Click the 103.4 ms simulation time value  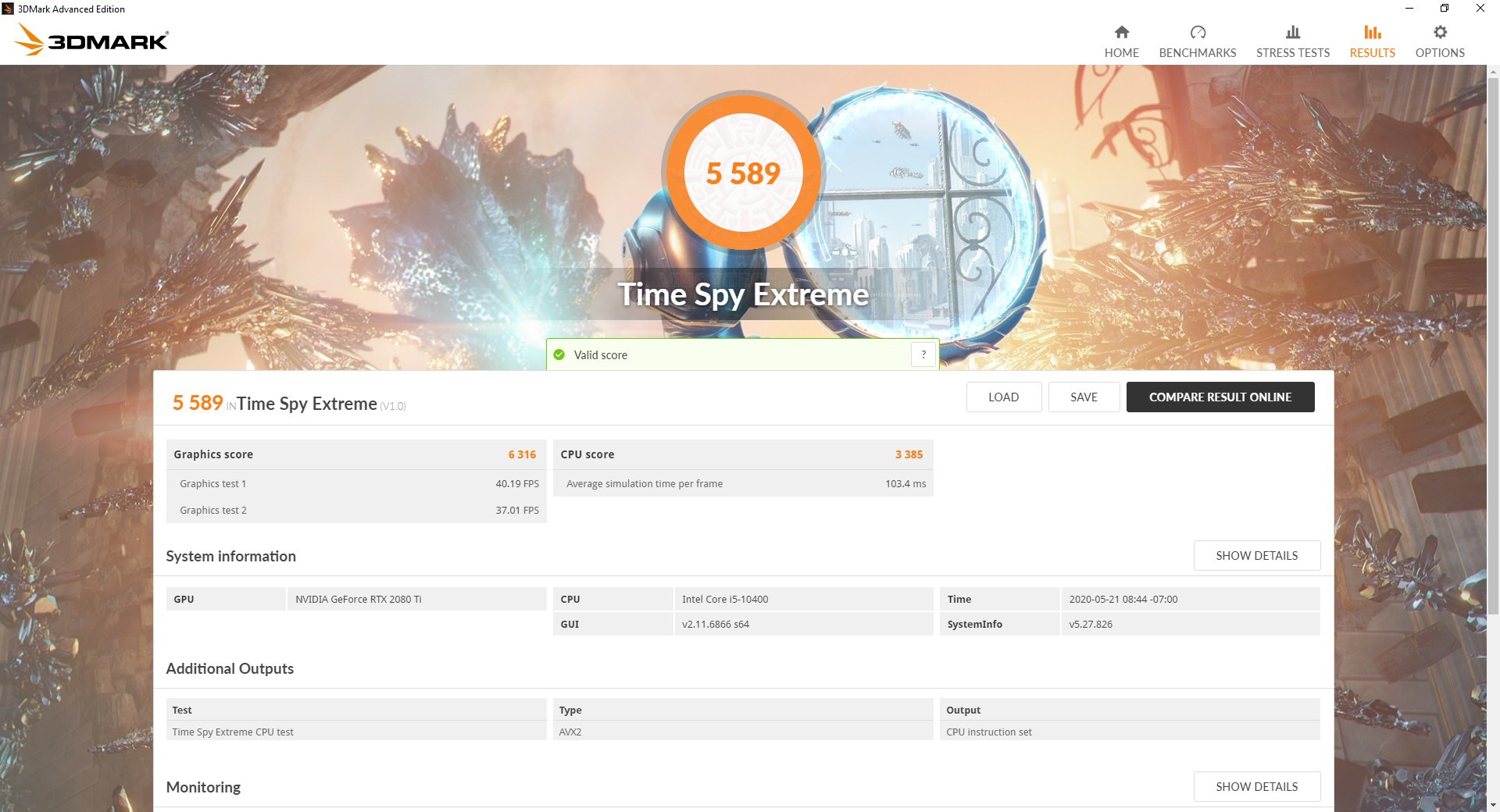click(905, 484)
